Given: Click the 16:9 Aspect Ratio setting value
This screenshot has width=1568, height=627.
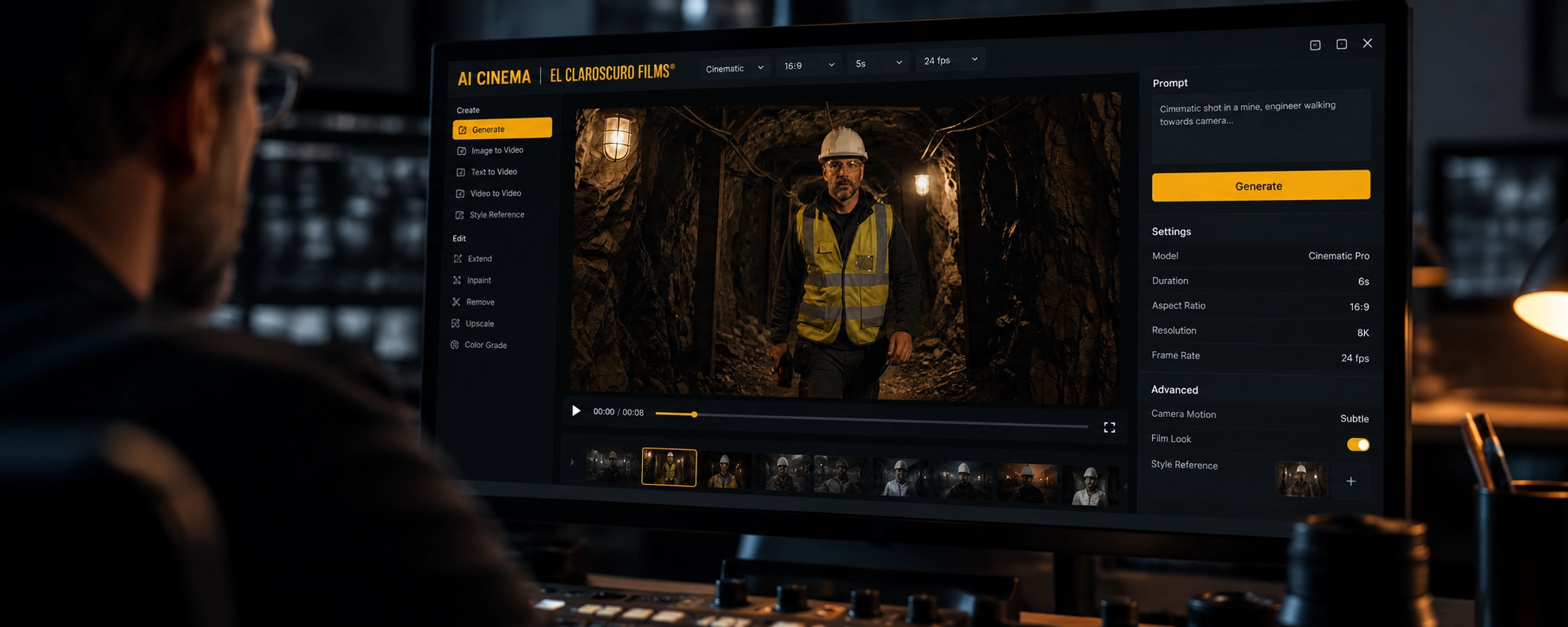Looking at the screenshot, I should coord(1358,307).
